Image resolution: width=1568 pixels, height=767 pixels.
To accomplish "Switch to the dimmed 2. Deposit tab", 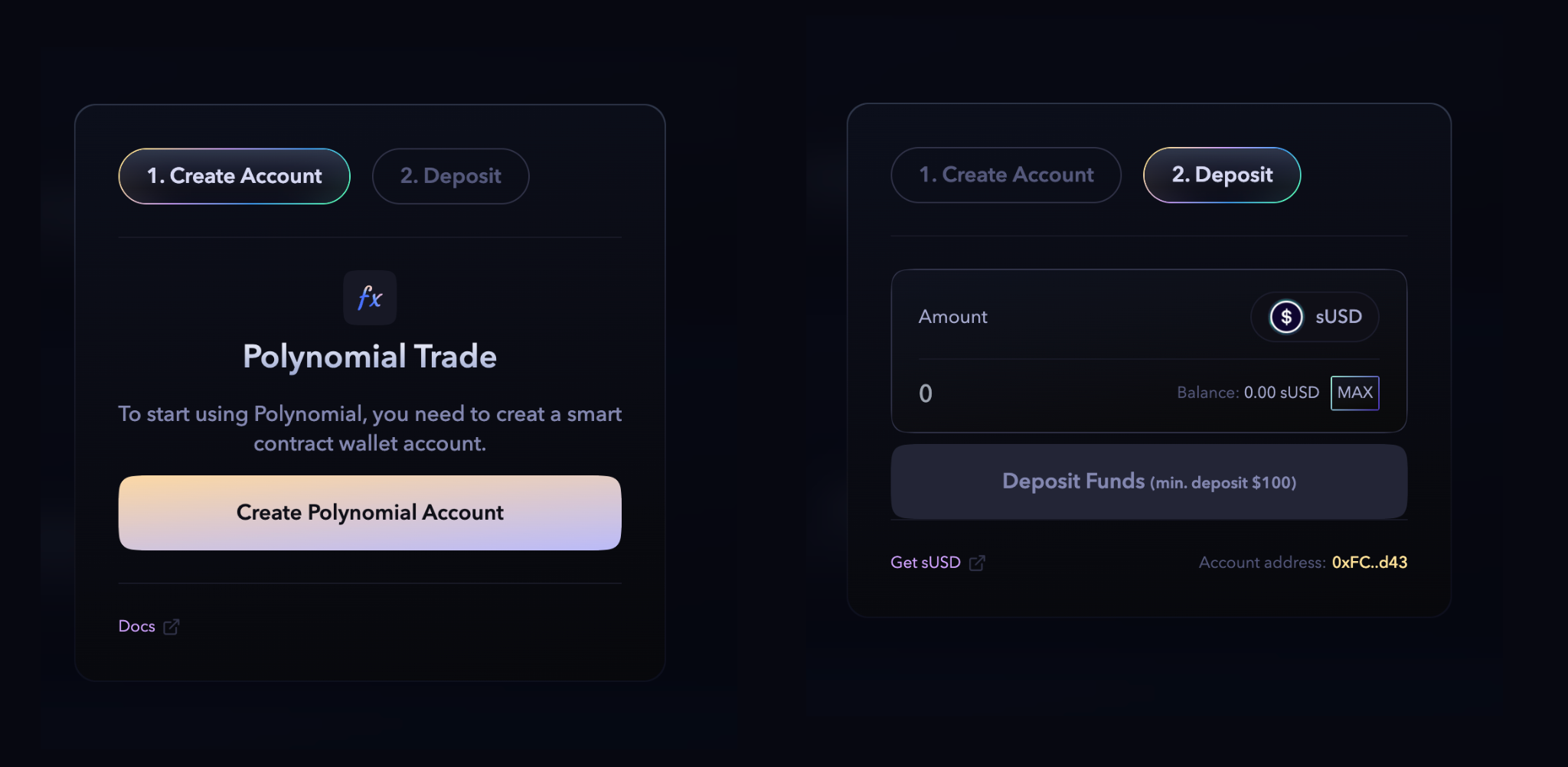I will (x=450, y=176).
